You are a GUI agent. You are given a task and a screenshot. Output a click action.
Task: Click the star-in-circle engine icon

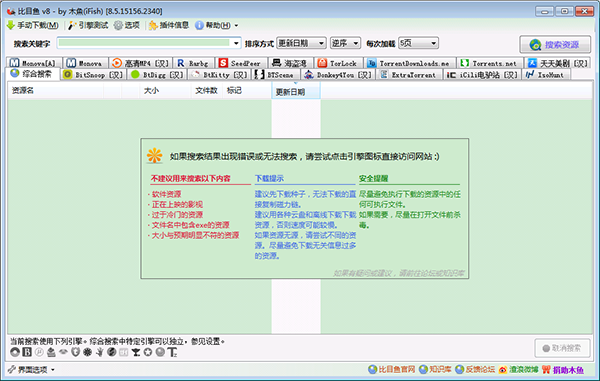148,352
